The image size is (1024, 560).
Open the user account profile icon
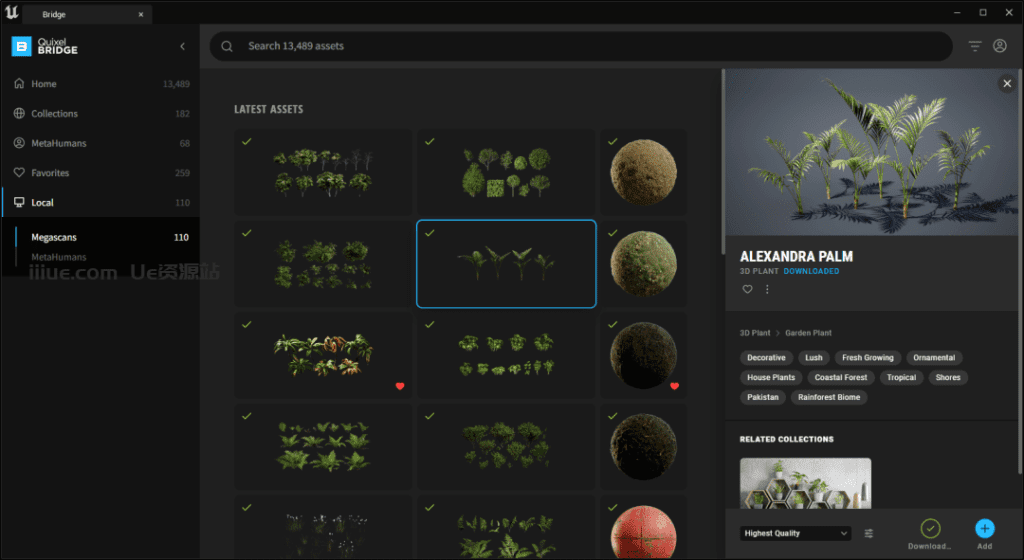tap(999, 46)
